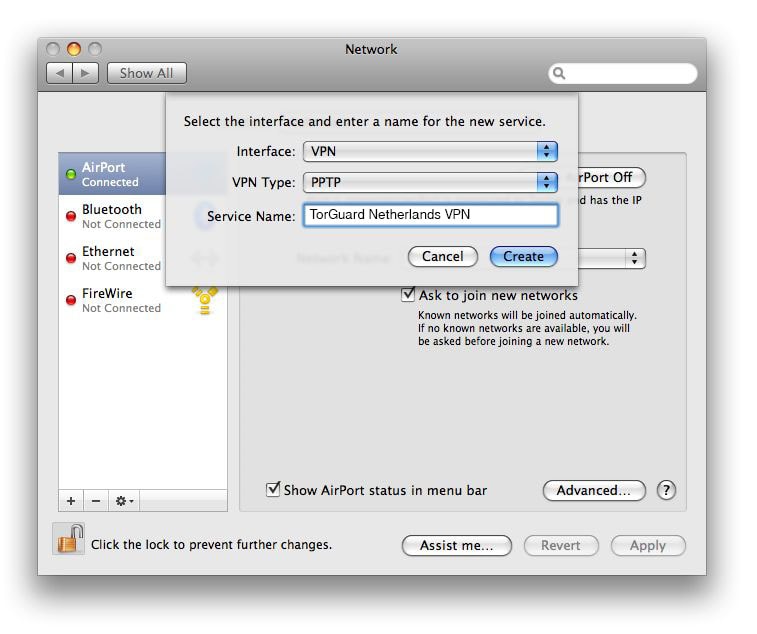Click the red FireWire status indicator
The height and width of the screenshot is (634, 757).
pos(71,300)
